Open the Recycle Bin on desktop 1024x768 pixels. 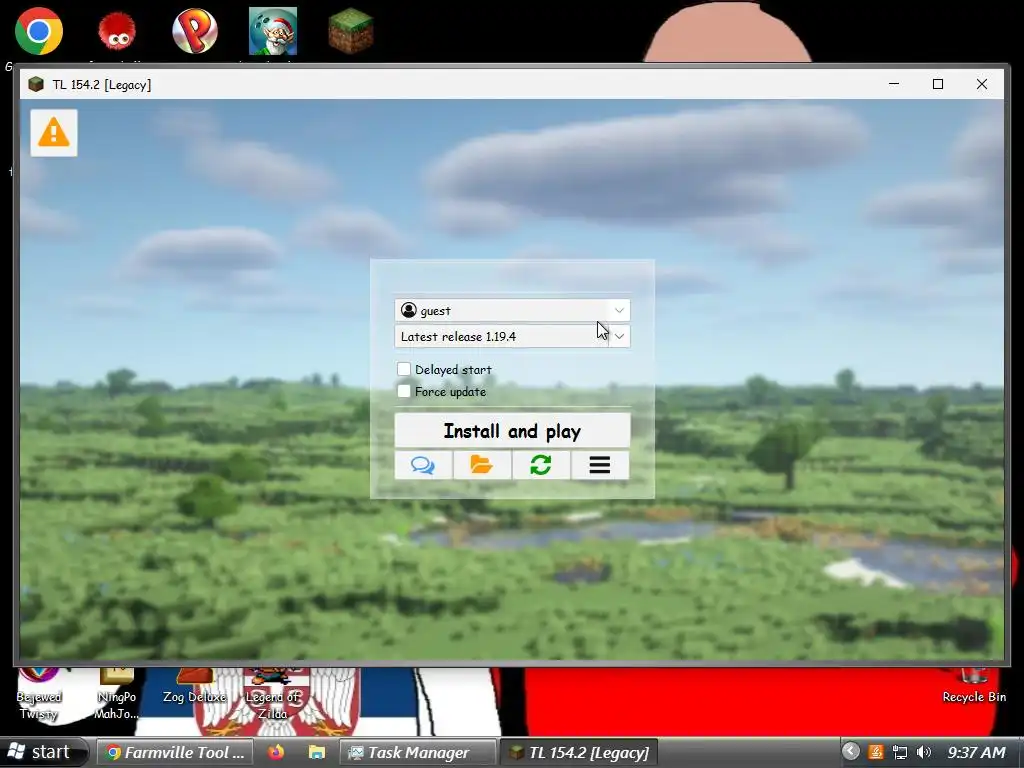click(x=974, y=685)
